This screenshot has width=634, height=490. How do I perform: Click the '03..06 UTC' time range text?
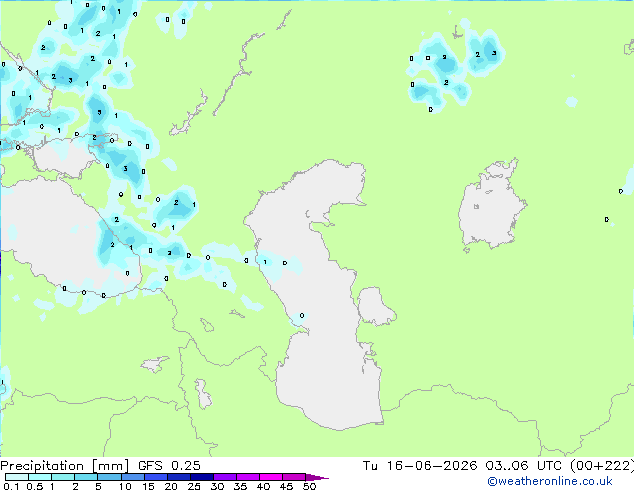point(523,466)
